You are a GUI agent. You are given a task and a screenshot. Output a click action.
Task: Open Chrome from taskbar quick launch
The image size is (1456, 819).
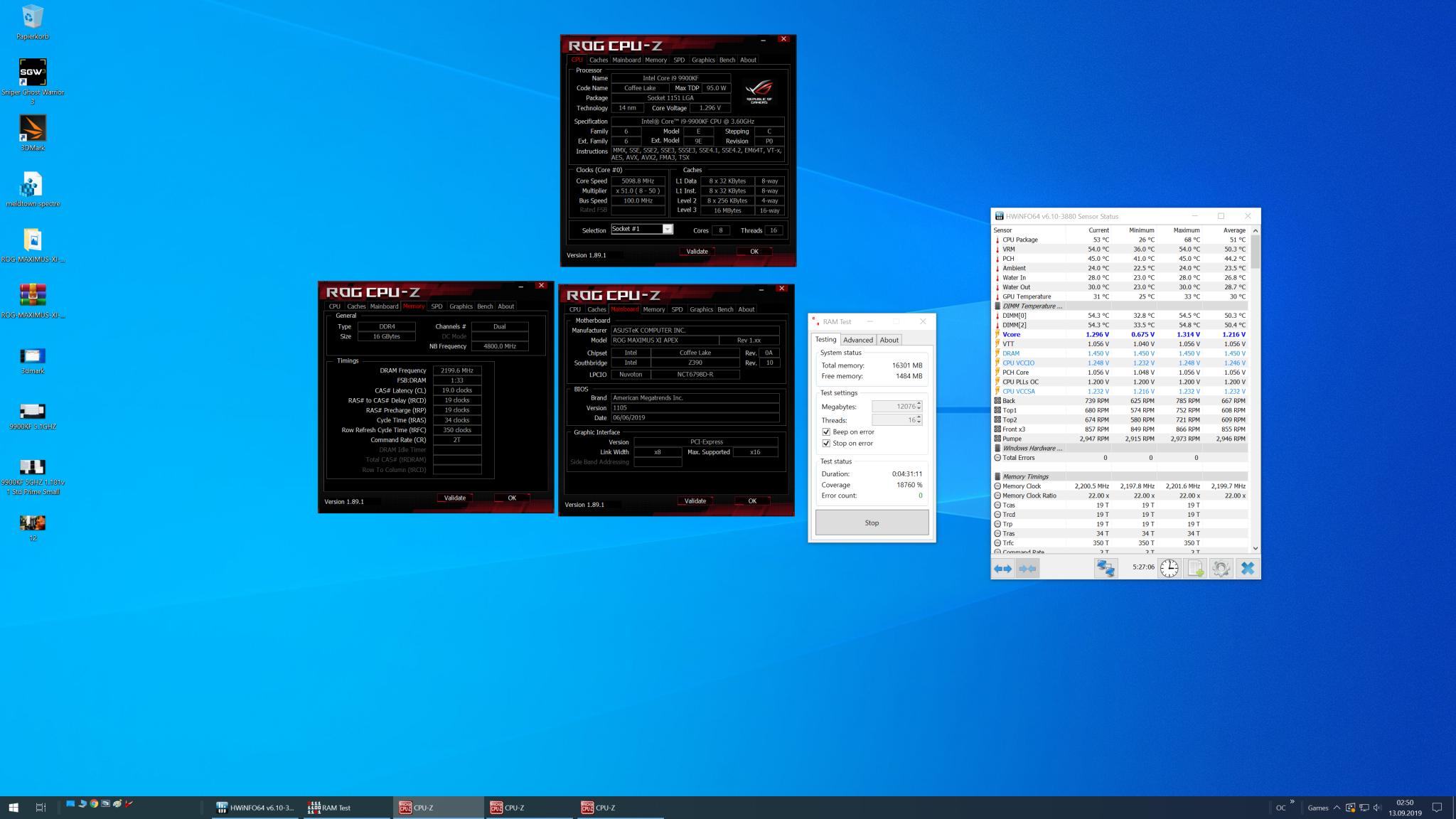tap(94, 804)
